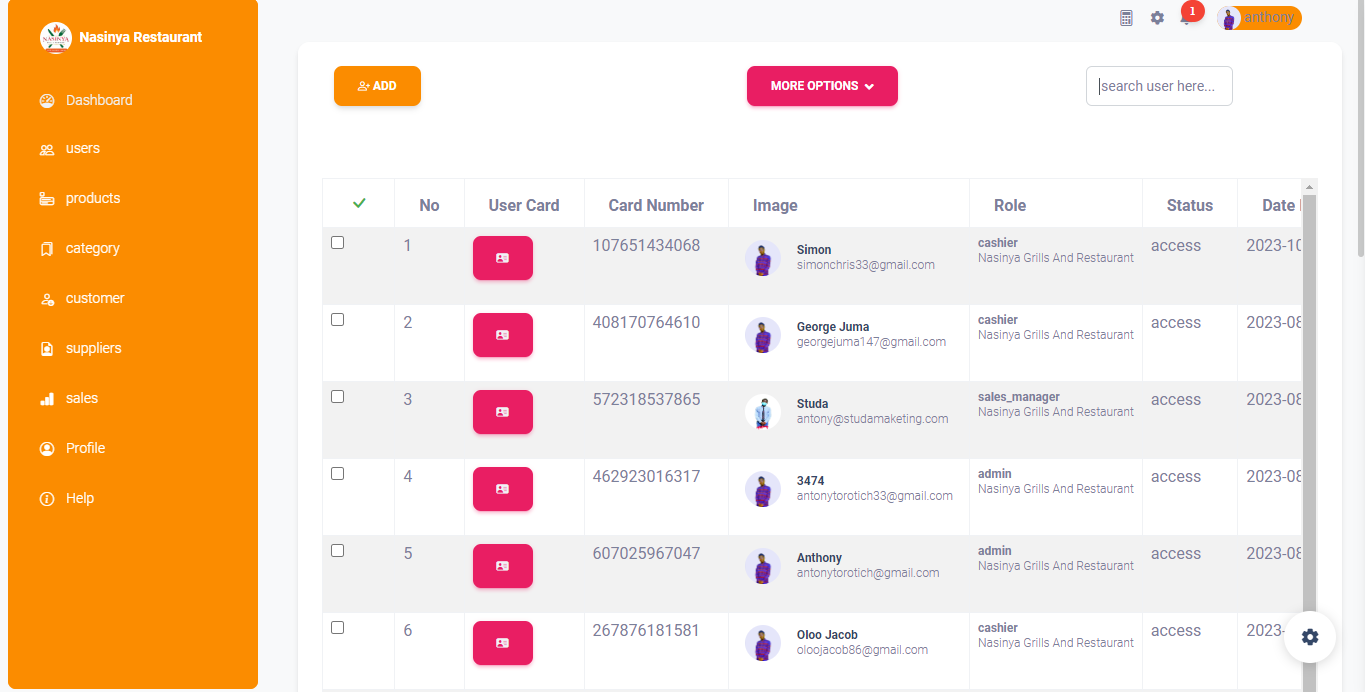Expand the More Options dropdown
This screenshot has height=692, width=1365.
[x=822, y=86]
